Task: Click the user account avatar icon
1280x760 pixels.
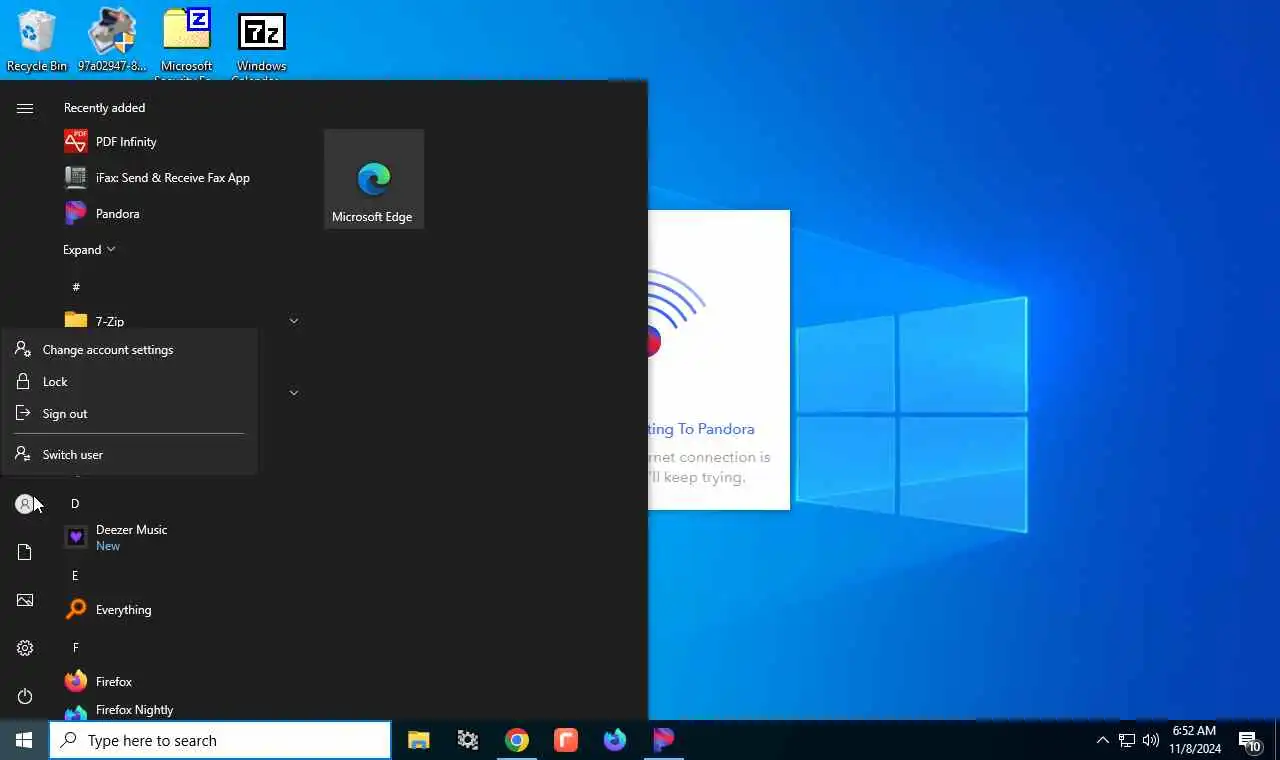Action: point(25,504)
